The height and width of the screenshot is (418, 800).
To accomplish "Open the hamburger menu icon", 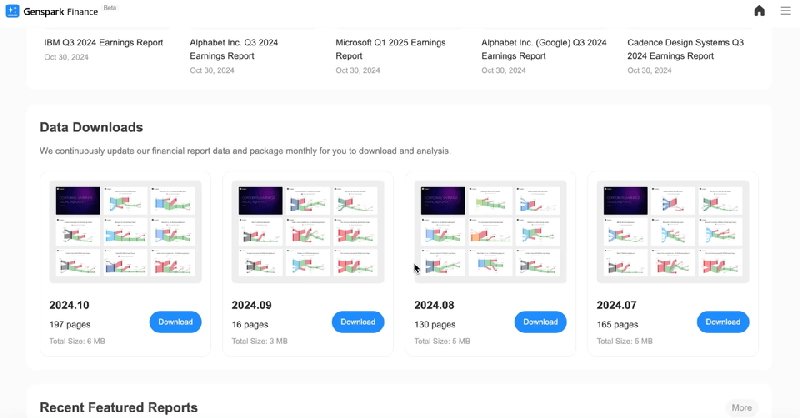I will coord(786,11).
